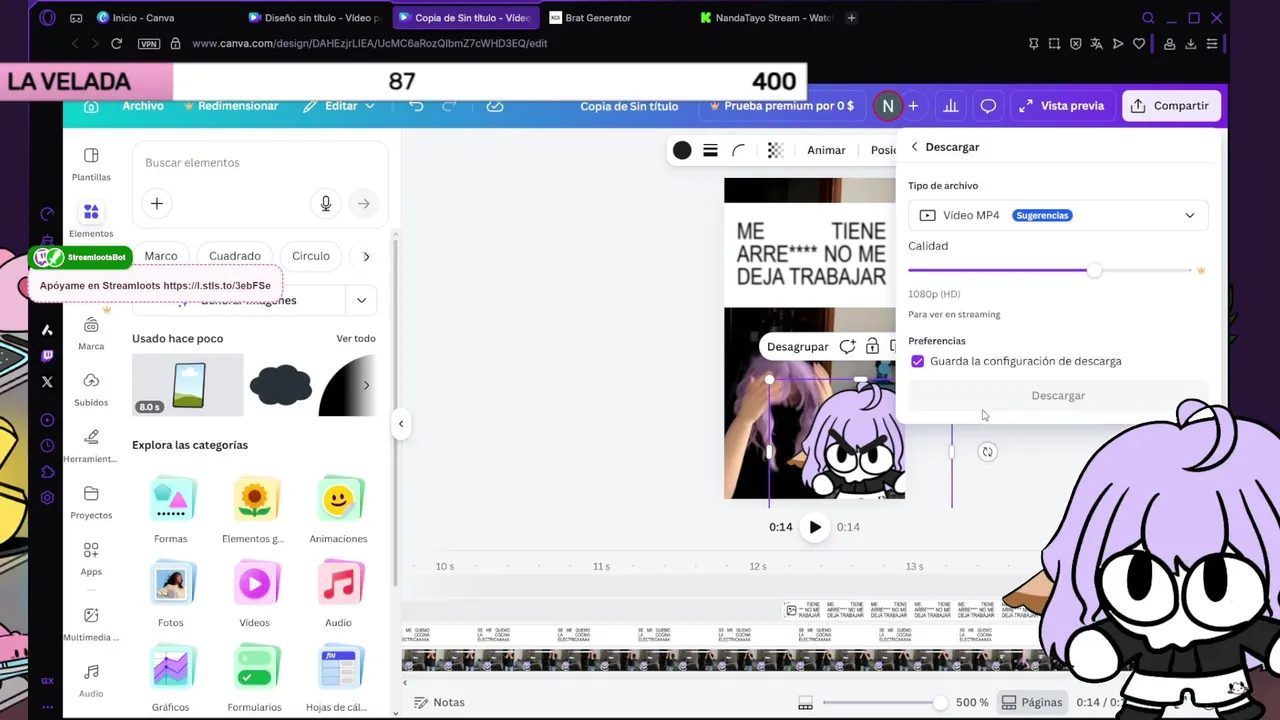Open the Subidos uploads panel
This screenshot has height=720, width=1280.
[x=91, y=390]
